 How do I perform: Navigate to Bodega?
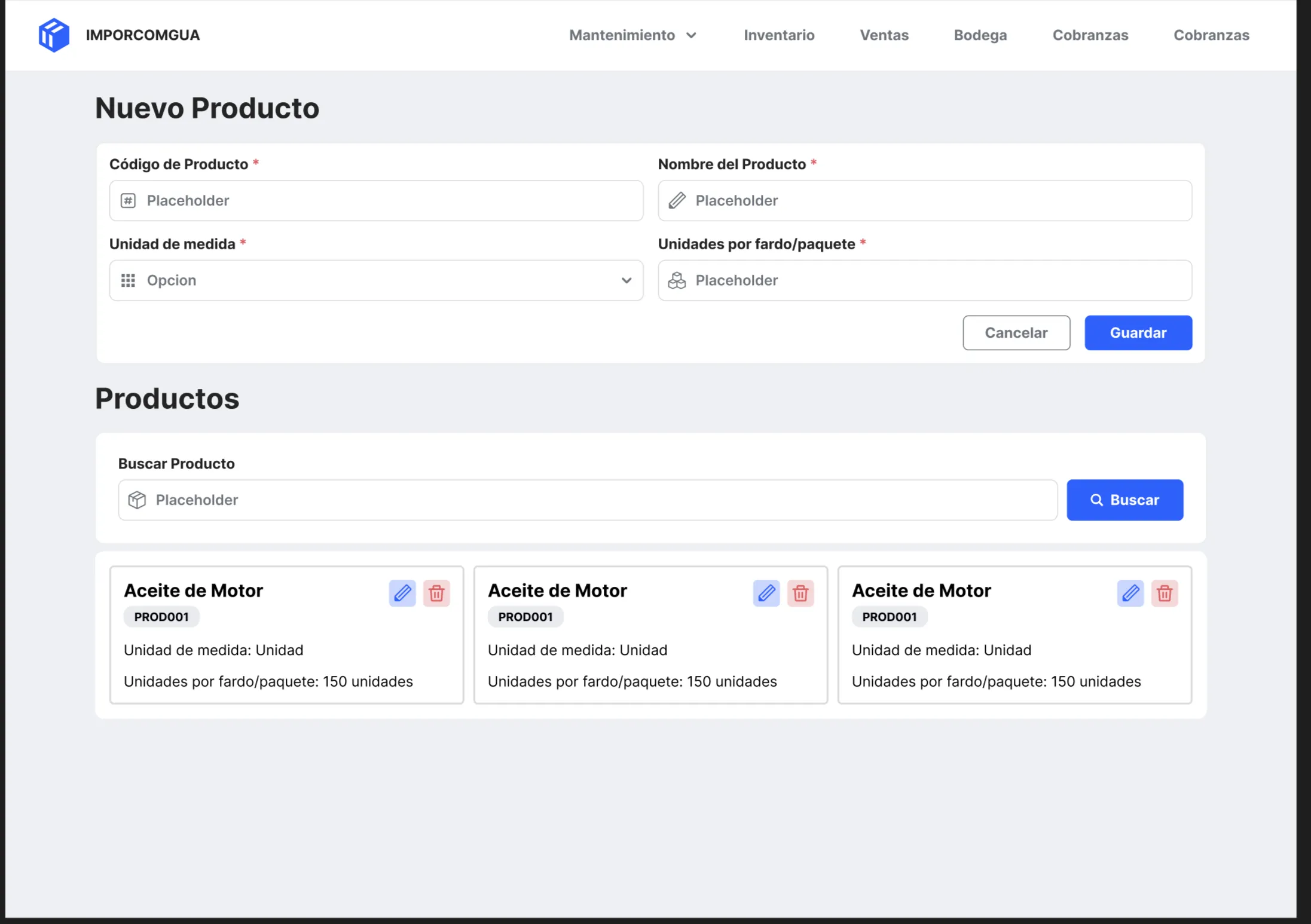[980, 35]
